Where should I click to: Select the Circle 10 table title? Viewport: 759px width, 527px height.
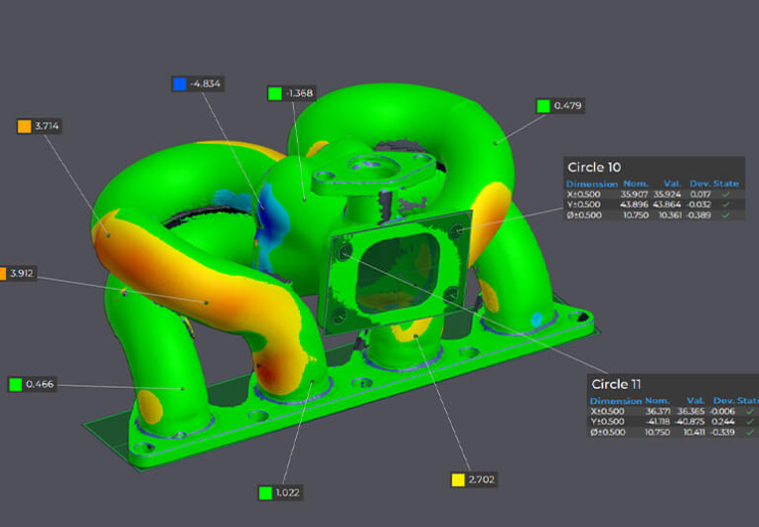(593, 167)
